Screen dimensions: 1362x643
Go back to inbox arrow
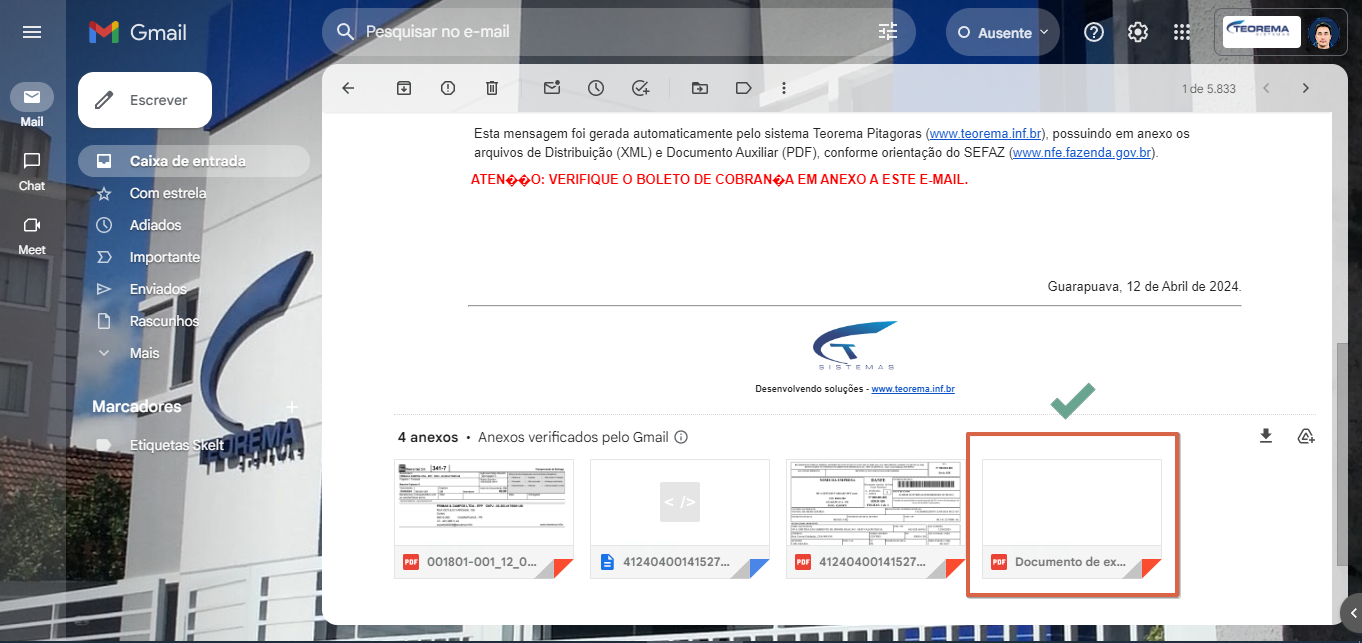point(348,88)
